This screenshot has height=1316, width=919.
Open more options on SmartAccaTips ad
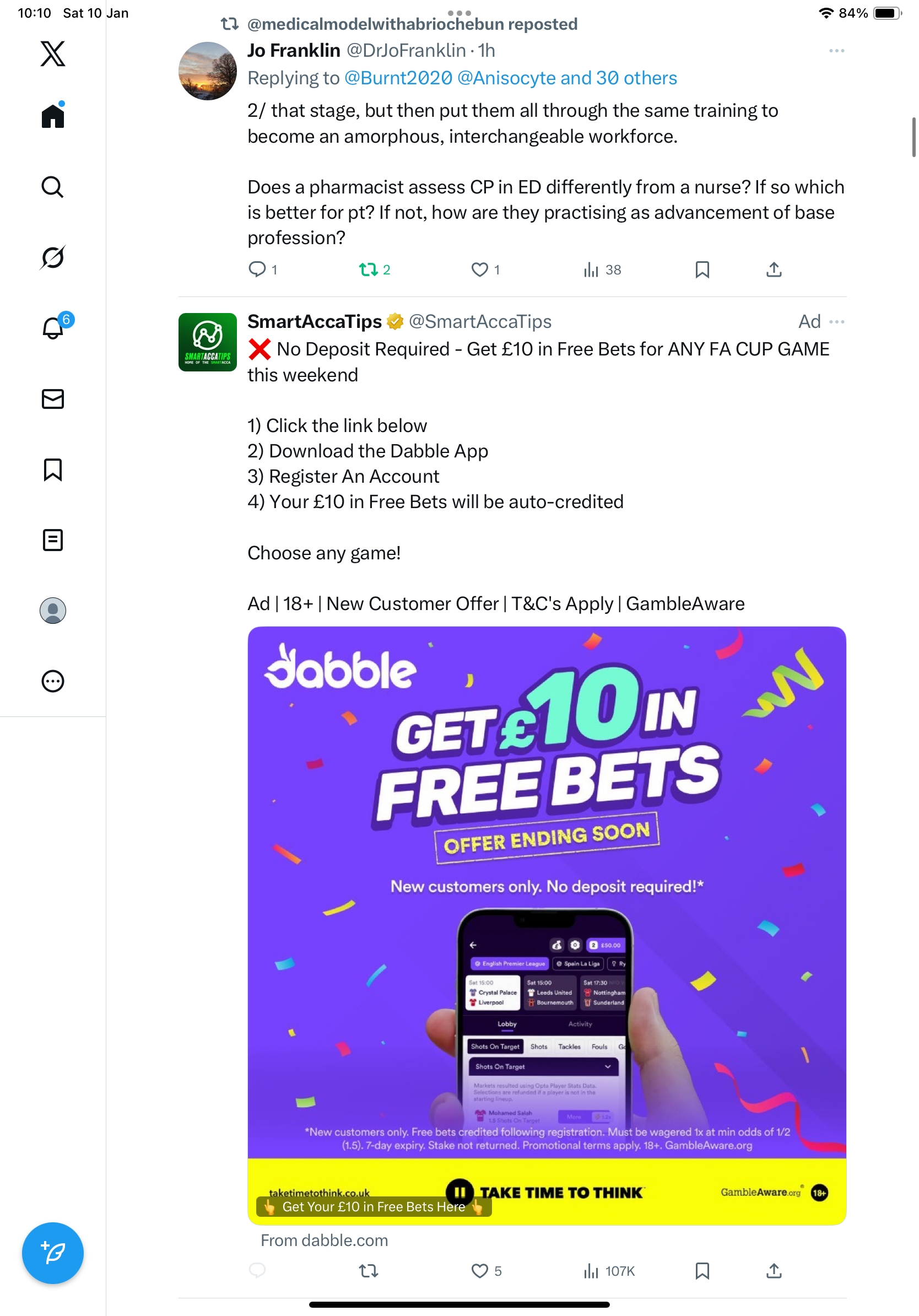[x=836, y=322]
